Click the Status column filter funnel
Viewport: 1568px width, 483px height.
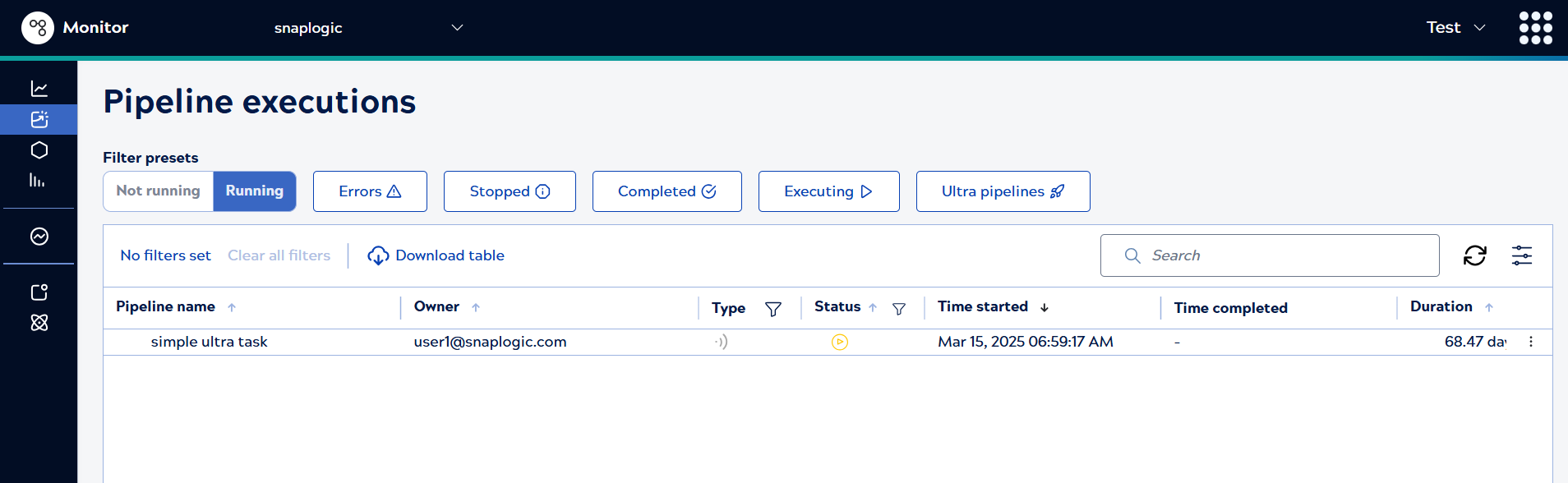pyautogui.click(x=899, y=309)
